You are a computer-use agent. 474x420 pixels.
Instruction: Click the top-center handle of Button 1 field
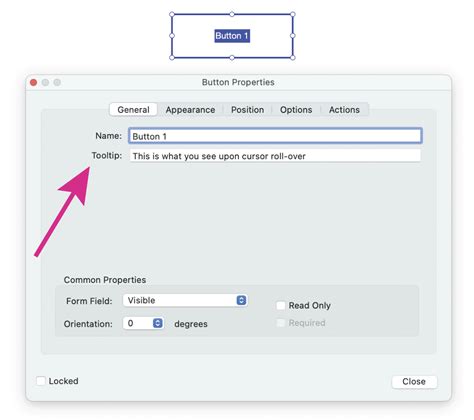232,14
